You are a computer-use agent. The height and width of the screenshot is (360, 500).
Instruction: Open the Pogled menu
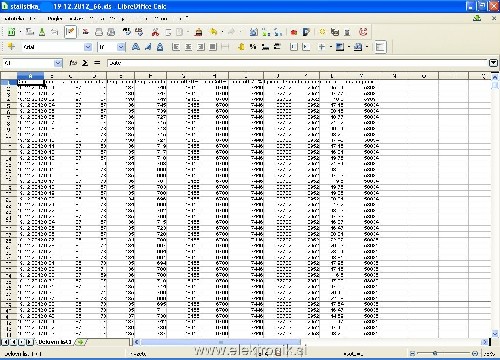click(x=55, y=18)
